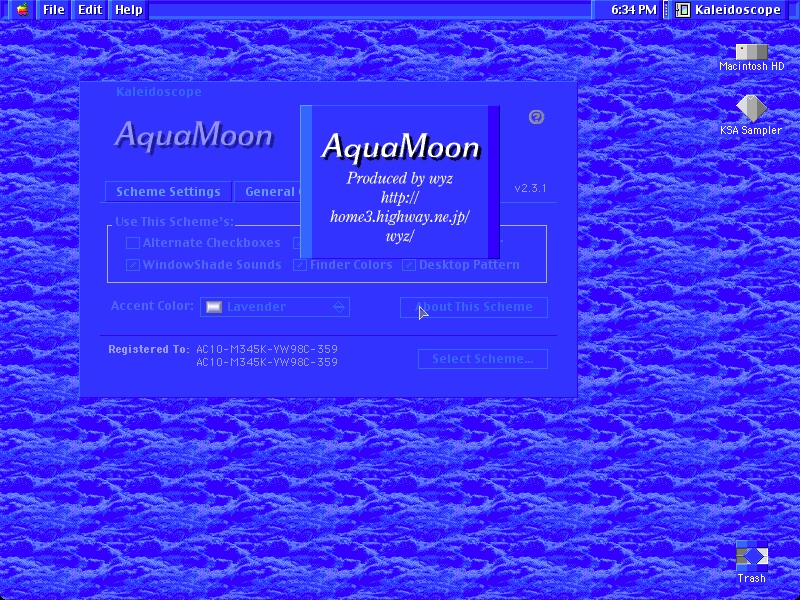Switch to the General tab

(269, 192)
